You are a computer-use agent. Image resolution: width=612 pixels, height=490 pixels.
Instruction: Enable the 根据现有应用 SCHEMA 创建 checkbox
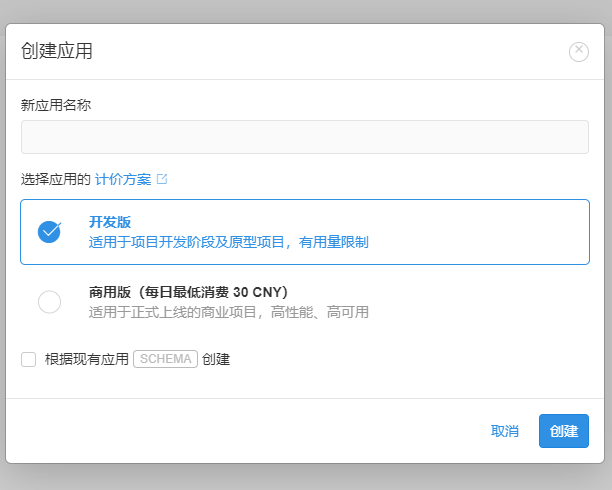tap(29, 359)
